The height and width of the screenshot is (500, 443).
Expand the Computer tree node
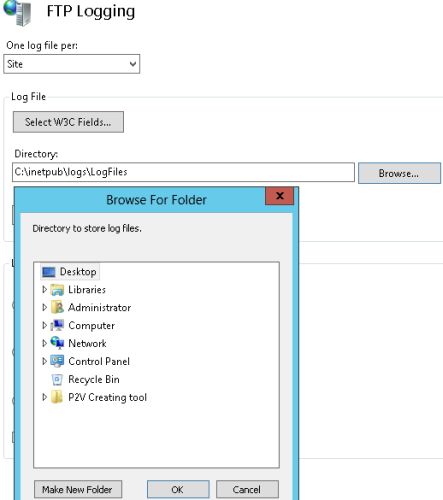44,325
